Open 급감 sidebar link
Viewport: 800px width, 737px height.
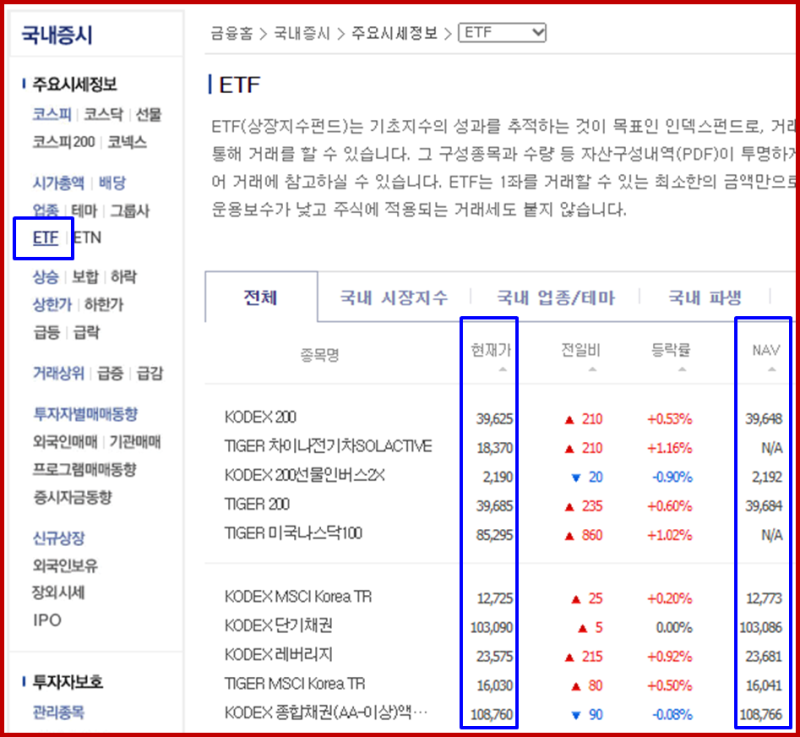150,373
